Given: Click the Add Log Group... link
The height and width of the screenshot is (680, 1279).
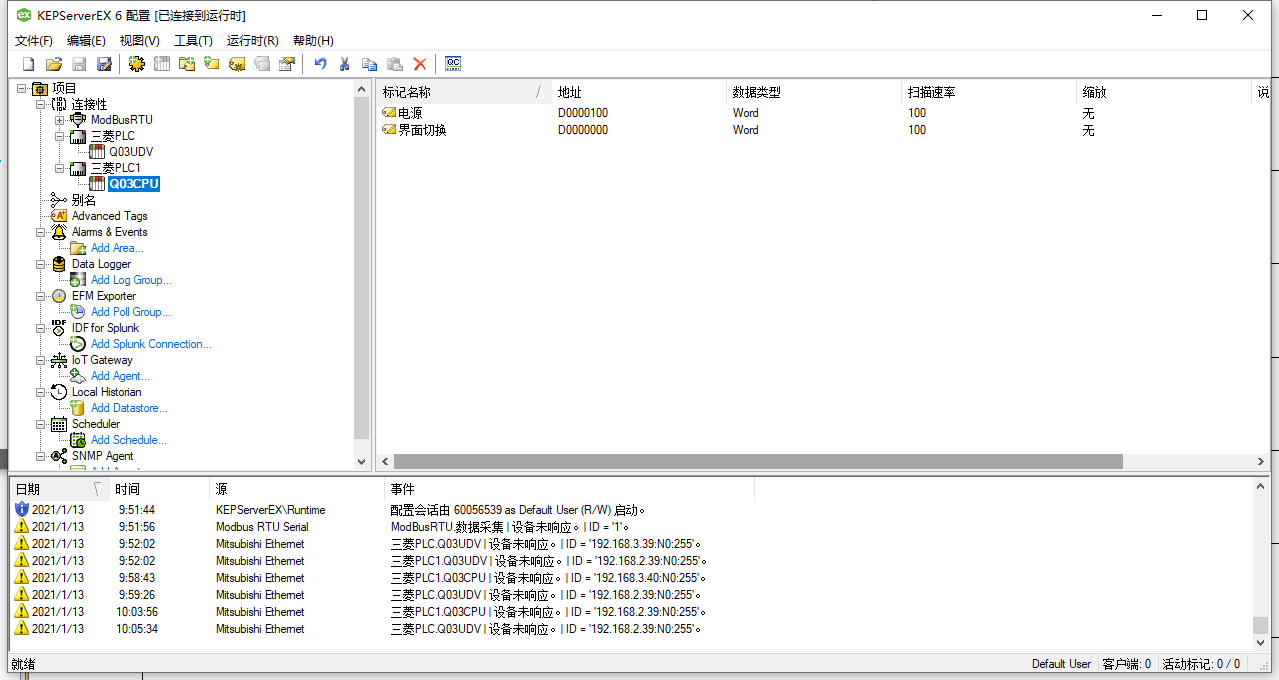Looking at the screenshot, I should (131, 280).
